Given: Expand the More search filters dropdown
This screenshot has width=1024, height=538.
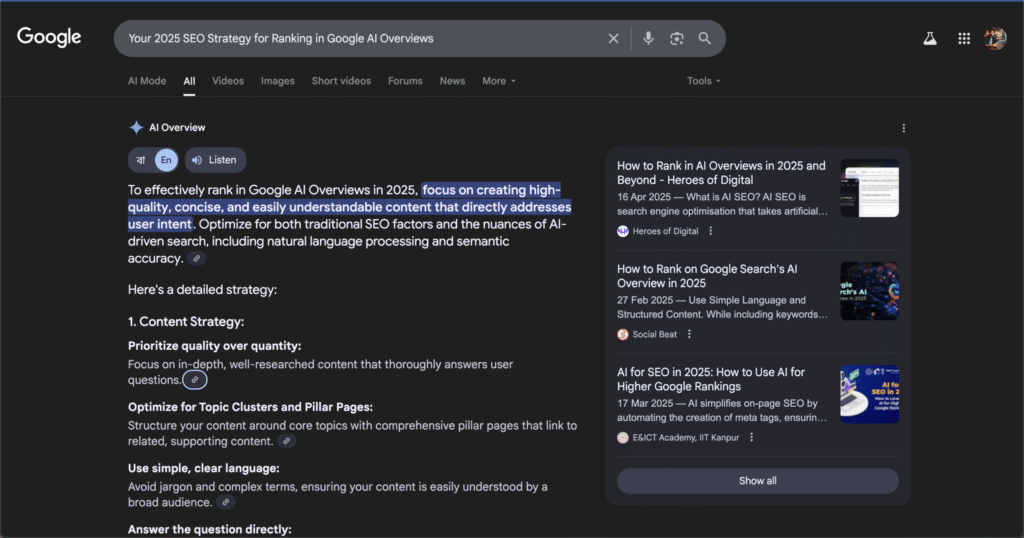Looking at the screenshot, I should pyautogui.click(x=499, y=81).
